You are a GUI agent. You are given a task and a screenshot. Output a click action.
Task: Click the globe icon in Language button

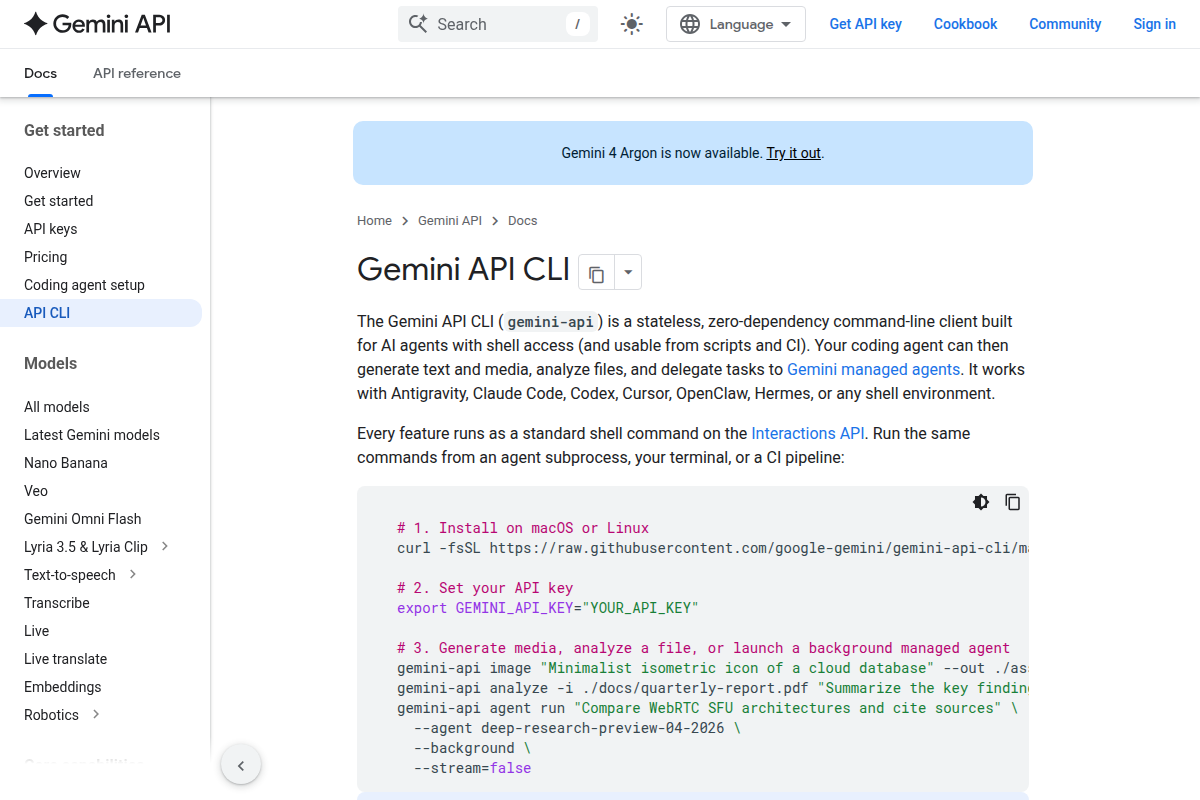pyautogui.click(x=690, y=24)
